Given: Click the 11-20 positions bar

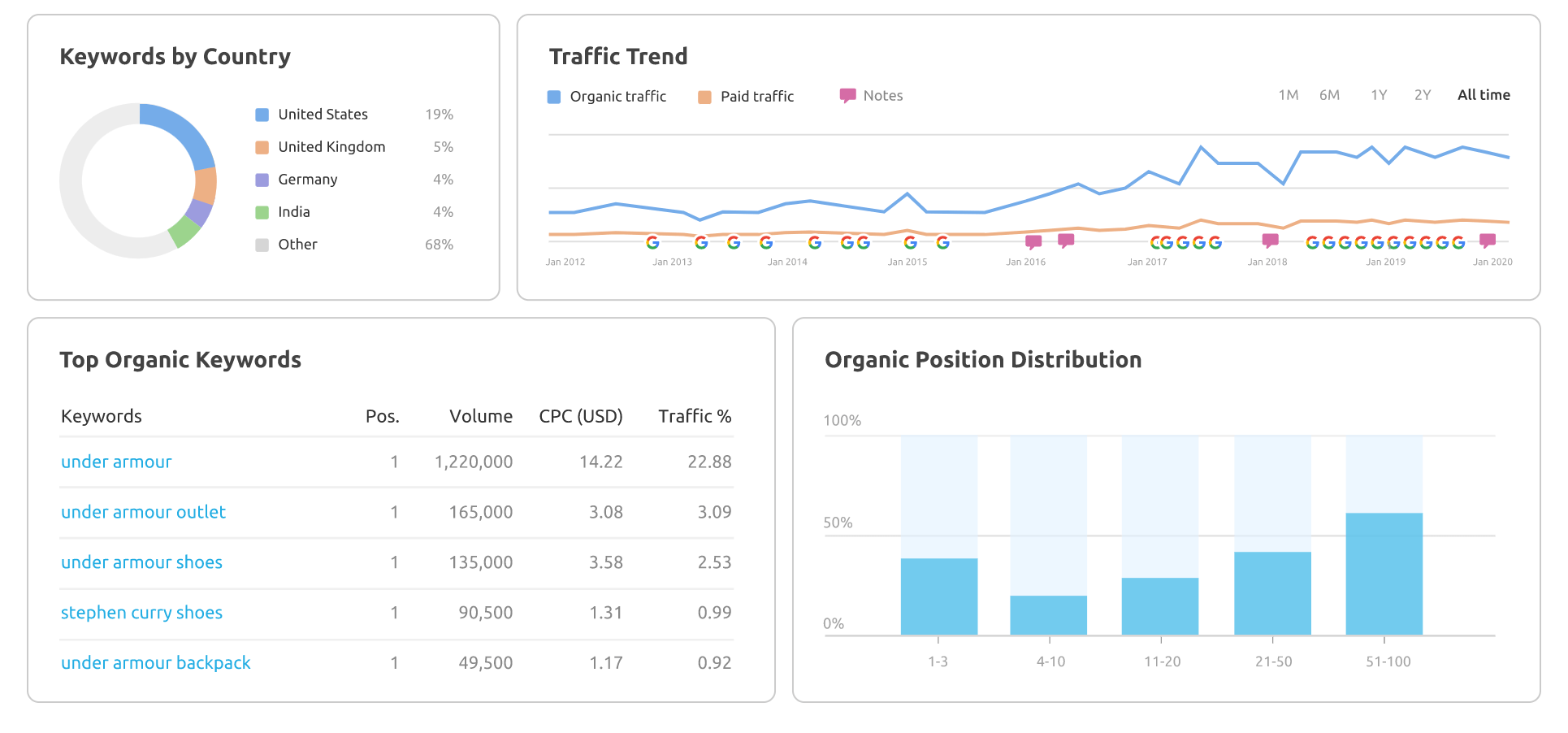Looking at the screenshot, I should pos(1160,606).
